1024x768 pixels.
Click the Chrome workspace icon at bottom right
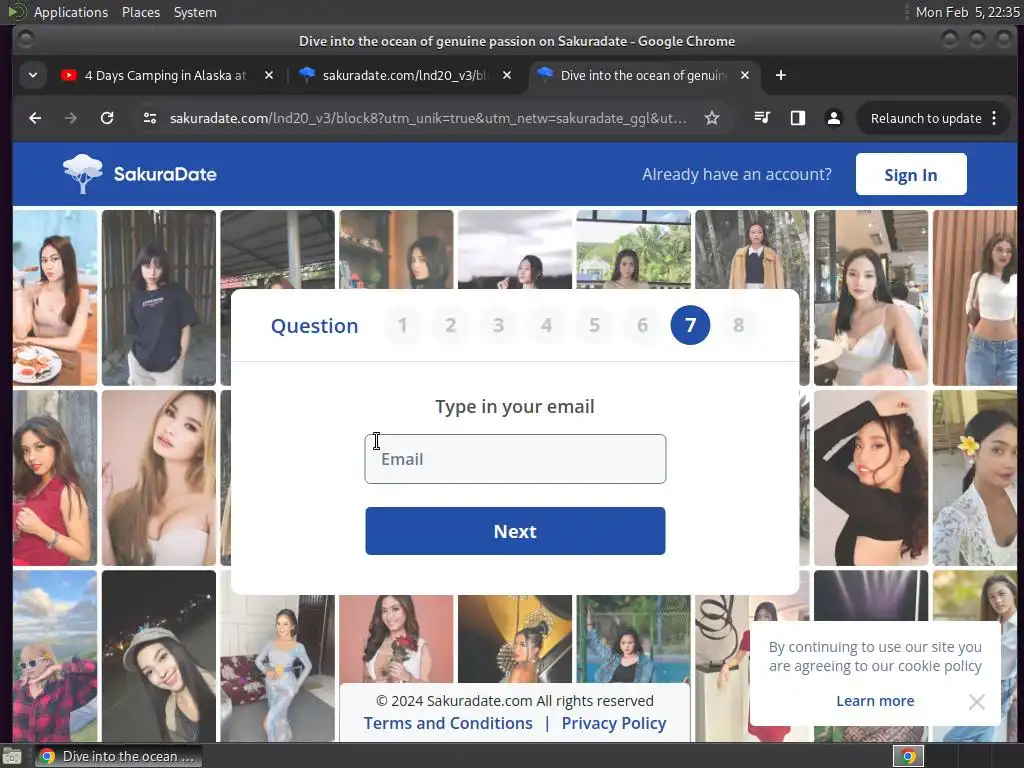point(908,756)
